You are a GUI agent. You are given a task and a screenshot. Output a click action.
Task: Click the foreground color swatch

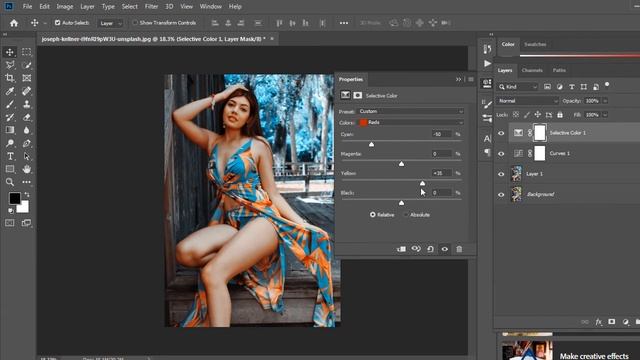tap(15, 198)
